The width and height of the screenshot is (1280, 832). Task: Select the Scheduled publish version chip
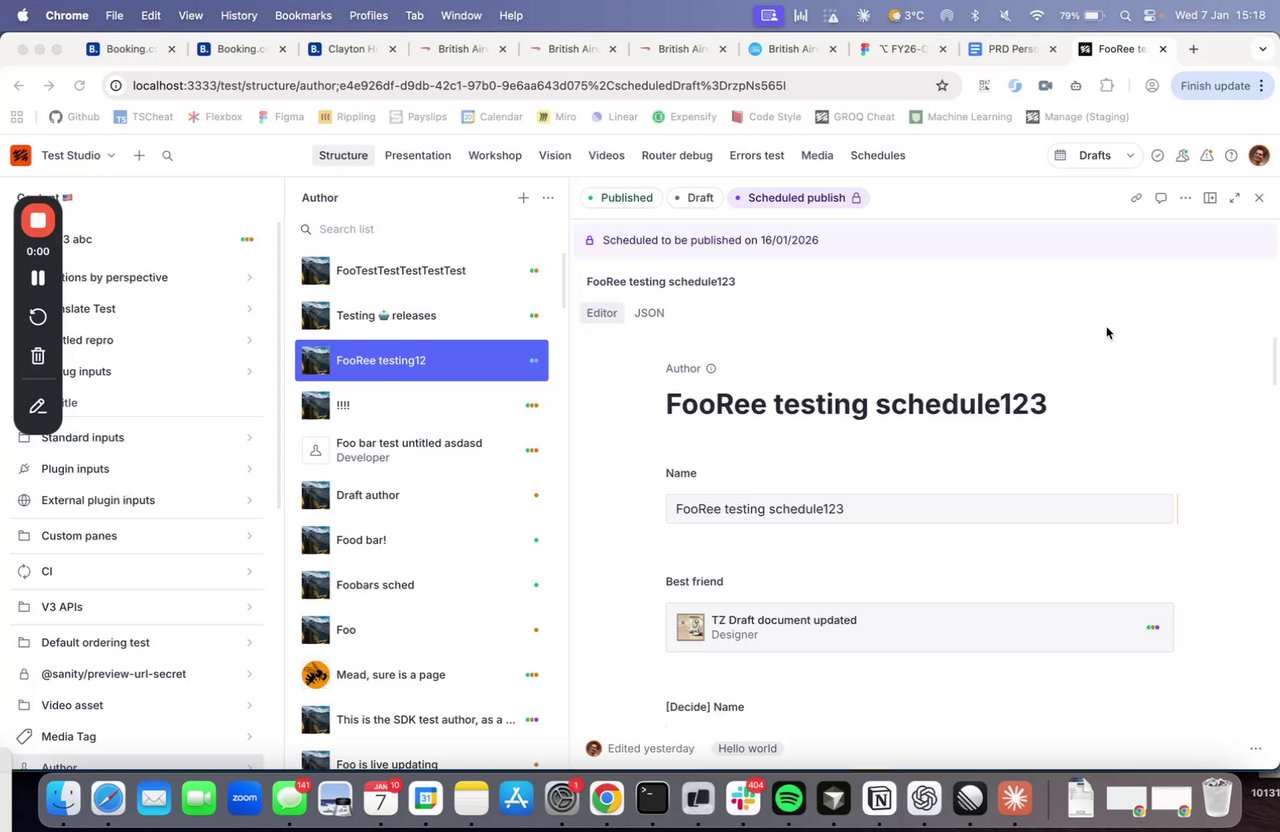798,198
